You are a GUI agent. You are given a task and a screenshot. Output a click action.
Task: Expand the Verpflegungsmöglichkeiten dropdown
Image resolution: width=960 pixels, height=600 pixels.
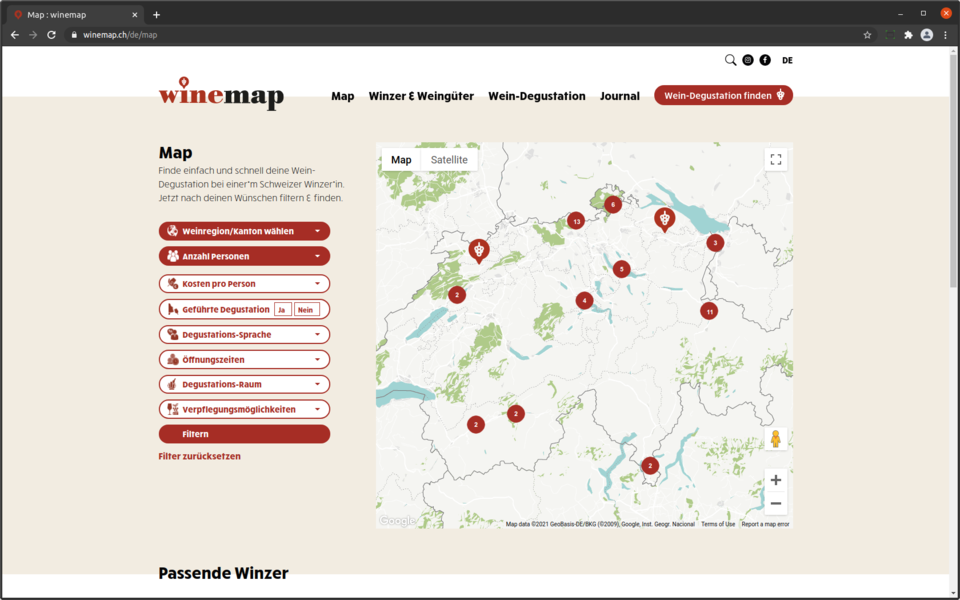click(244, 410)
